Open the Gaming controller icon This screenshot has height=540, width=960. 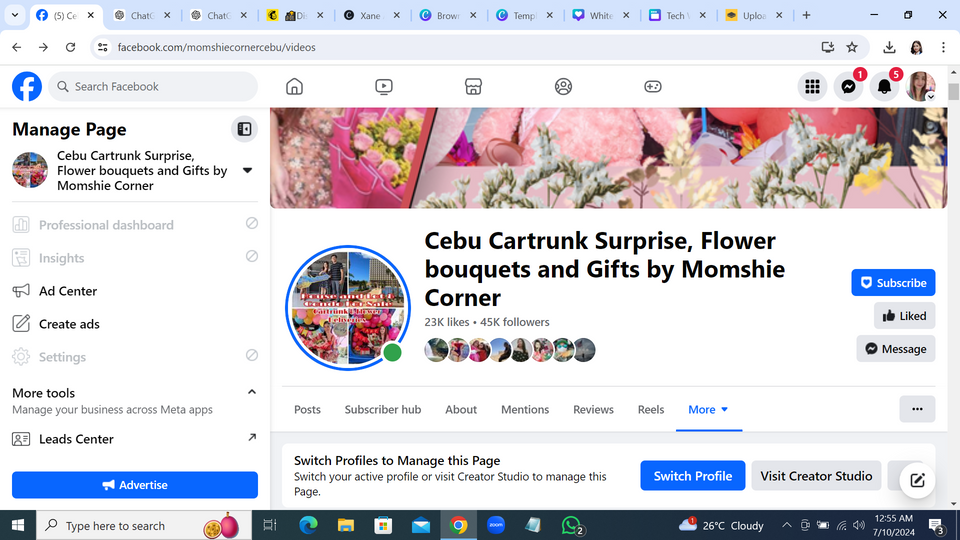coord(652,87)
